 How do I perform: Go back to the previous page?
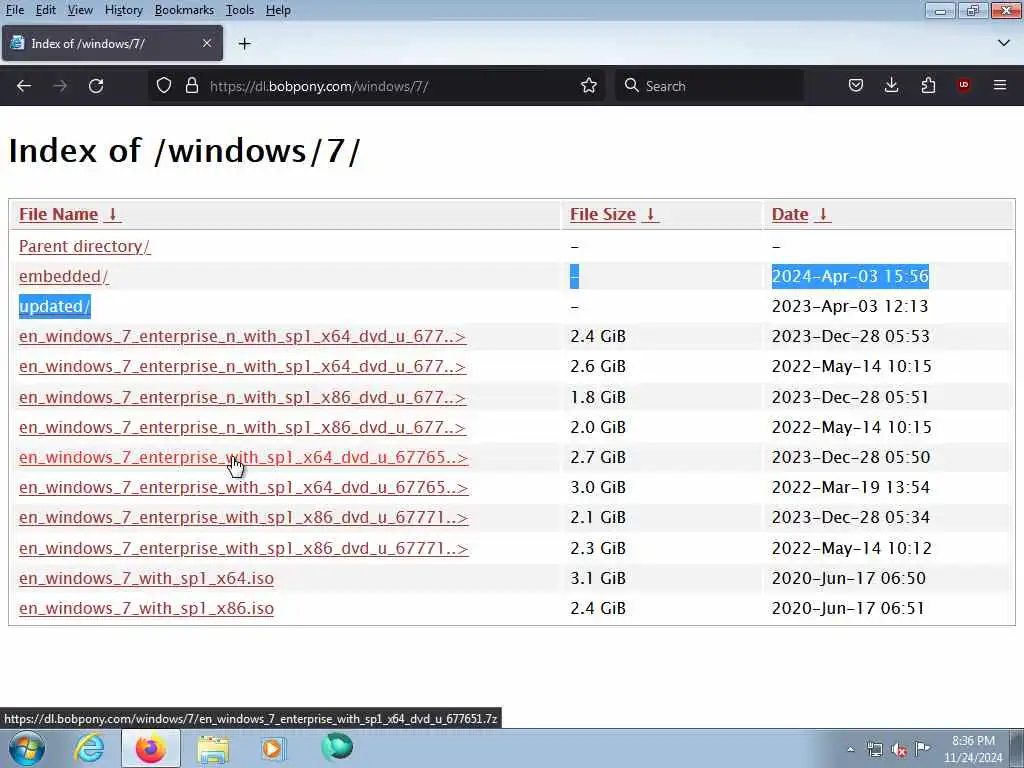coord(24,86)
